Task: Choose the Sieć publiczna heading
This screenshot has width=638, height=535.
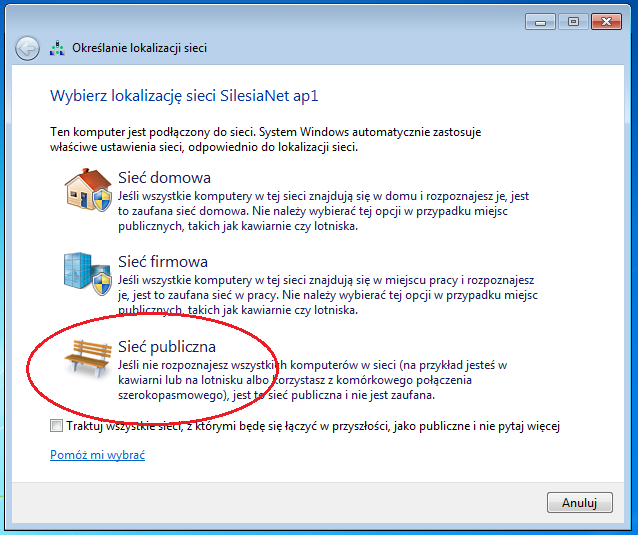Action: pos(167,347)
